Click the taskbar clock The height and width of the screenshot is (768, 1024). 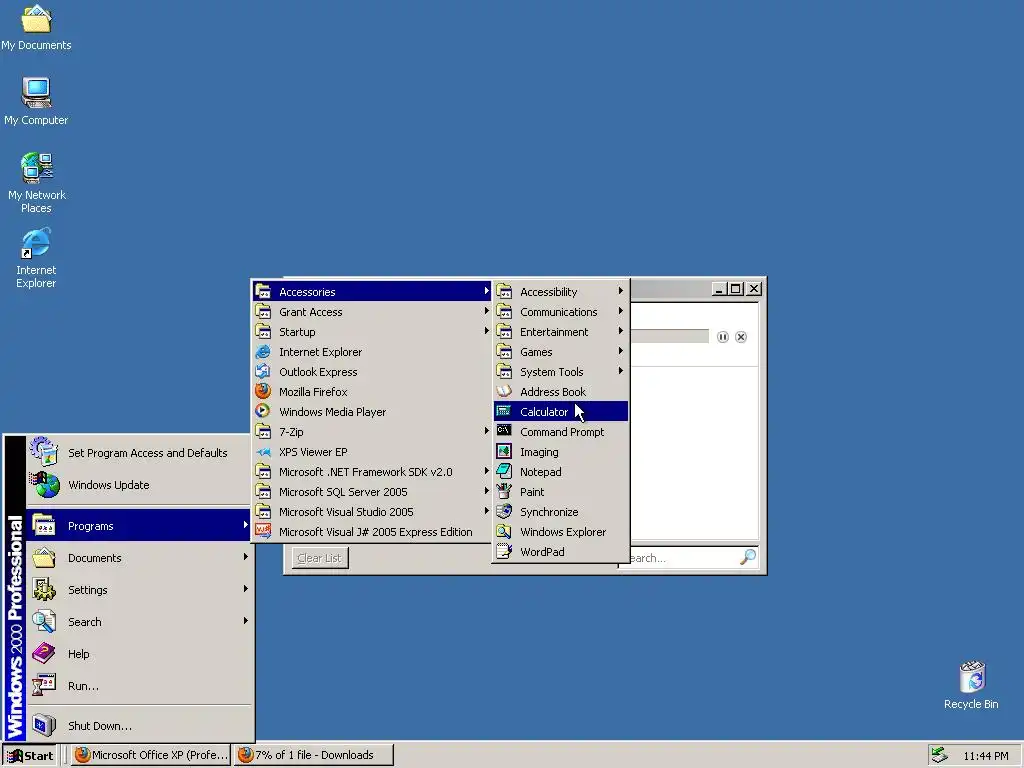click(985, 756)
